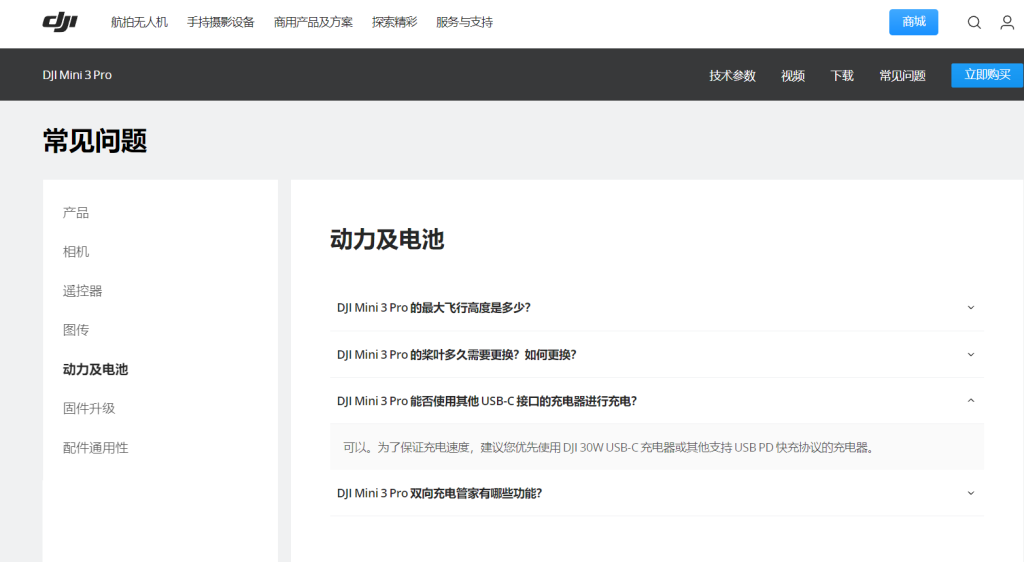Select 产品 in FAQ sidebar
1024x562 pixels.
[x=76, y=213]
